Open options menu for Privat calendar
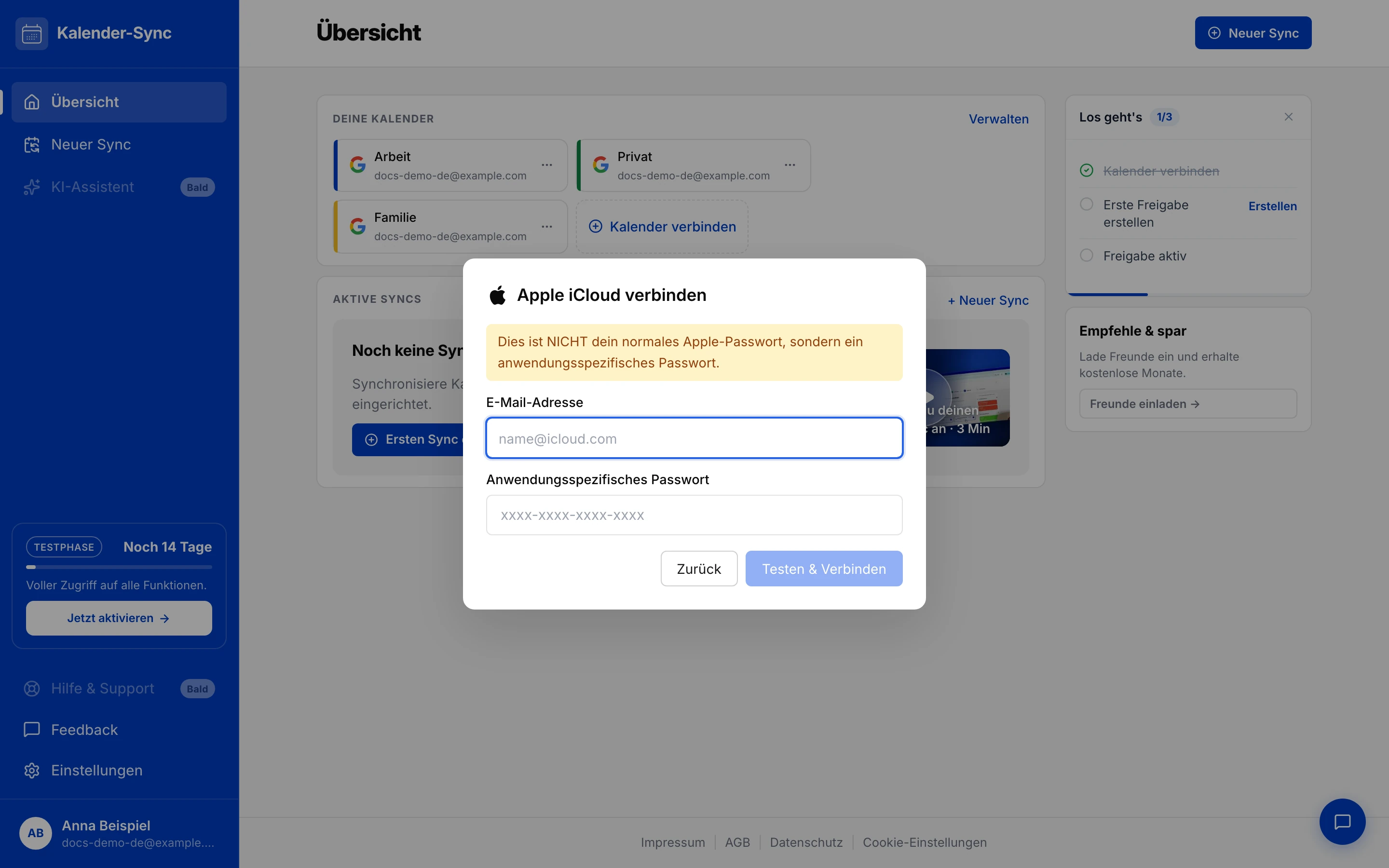 point(790,165)
